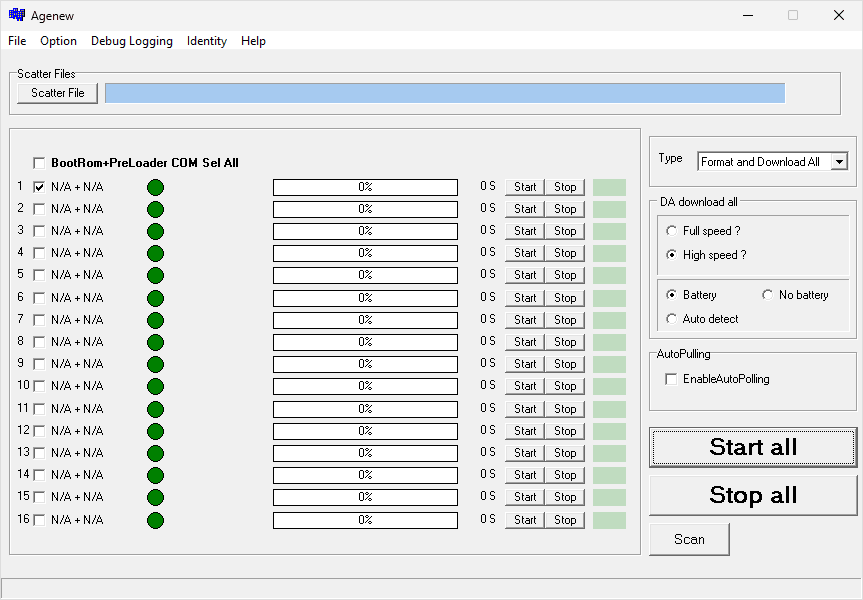Choose the Battery radio option
This screenshot has width=863, height=600.
671,295
